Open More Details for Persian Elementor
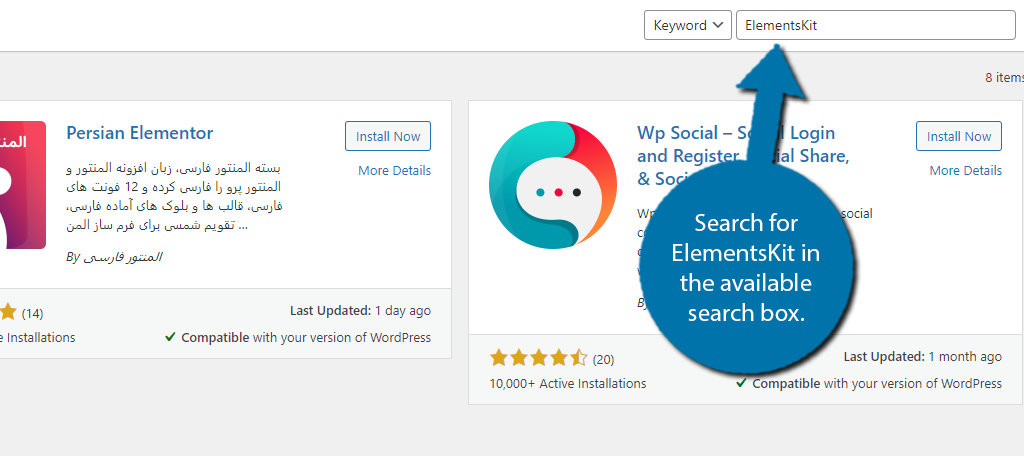Viewport: 1024px width, 456px height. [x=394, y=171]
